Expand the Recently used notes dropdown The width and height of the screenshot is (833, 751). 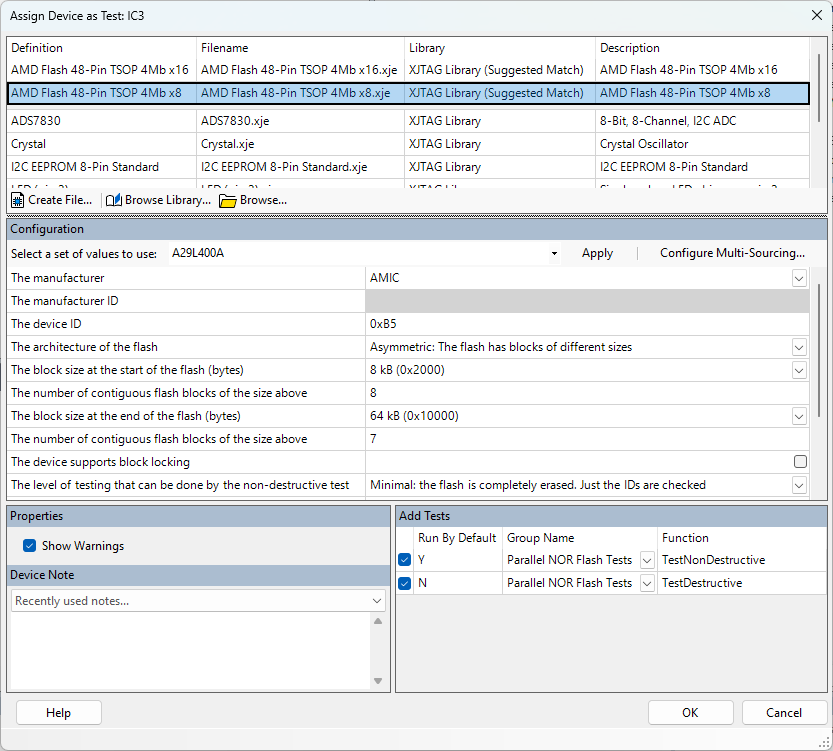[x=377, y=601]
